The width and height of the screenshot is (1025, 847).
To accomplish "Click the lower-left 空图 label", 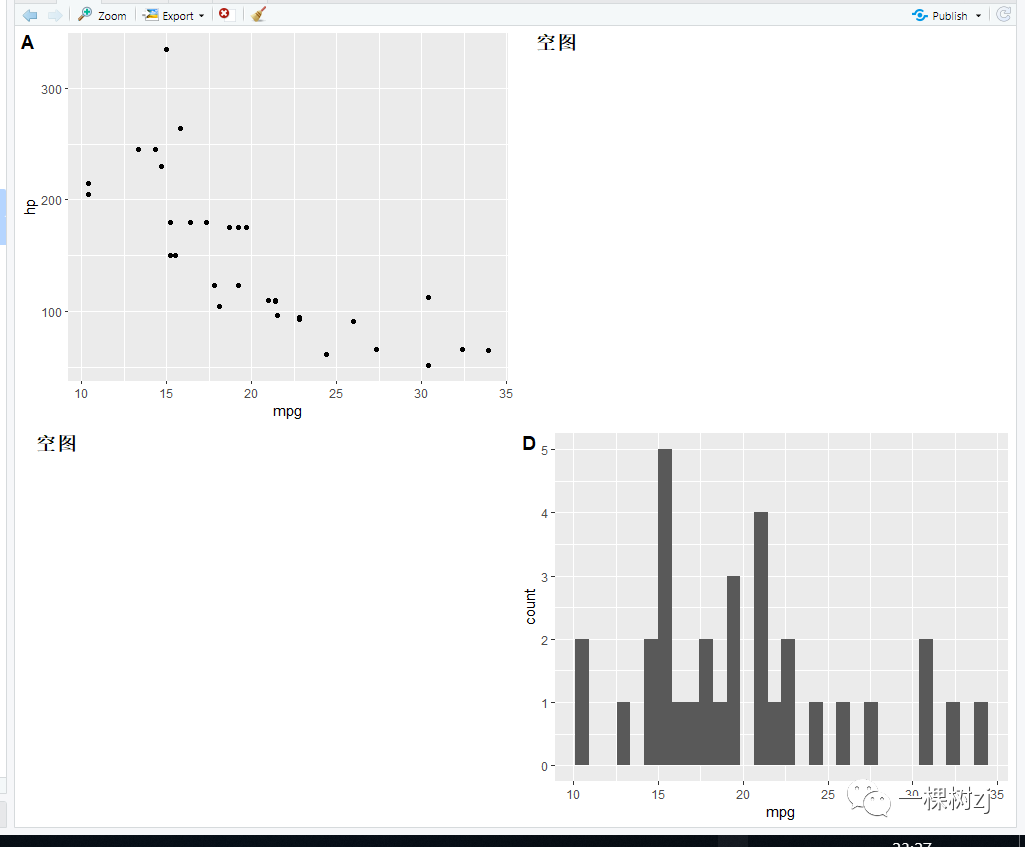I will click(57, 444).
